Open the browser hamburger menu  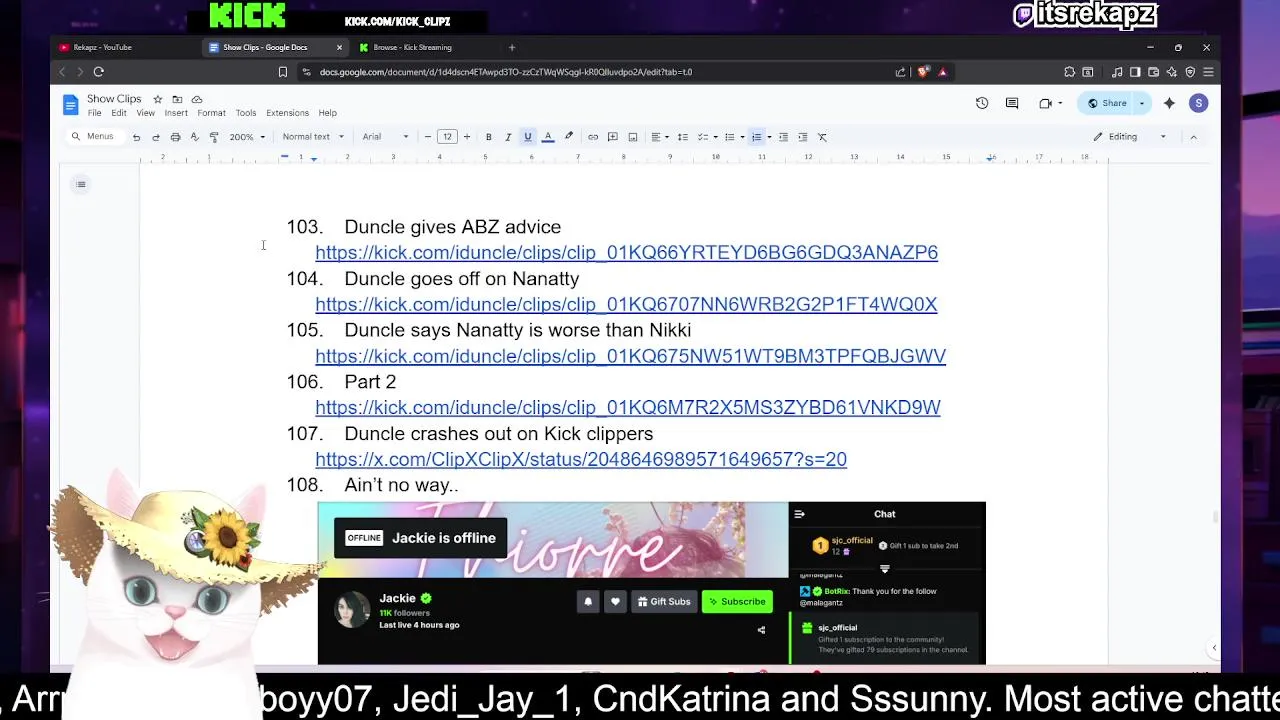1208,72
